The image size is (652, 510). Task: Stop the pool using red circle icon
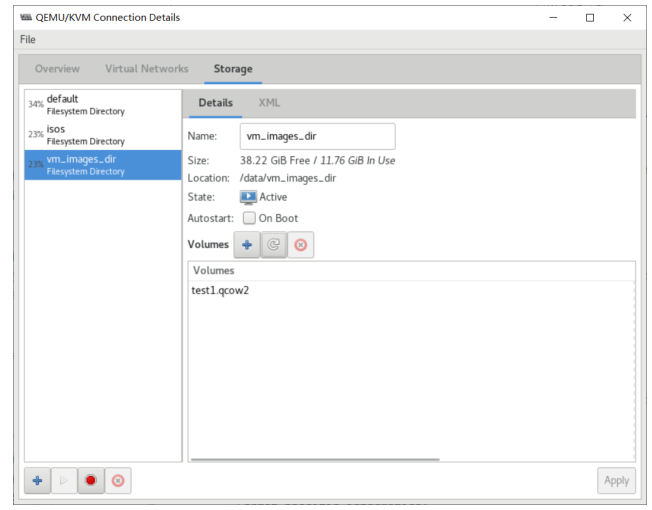pyautogui.click(x=91, y=480)
